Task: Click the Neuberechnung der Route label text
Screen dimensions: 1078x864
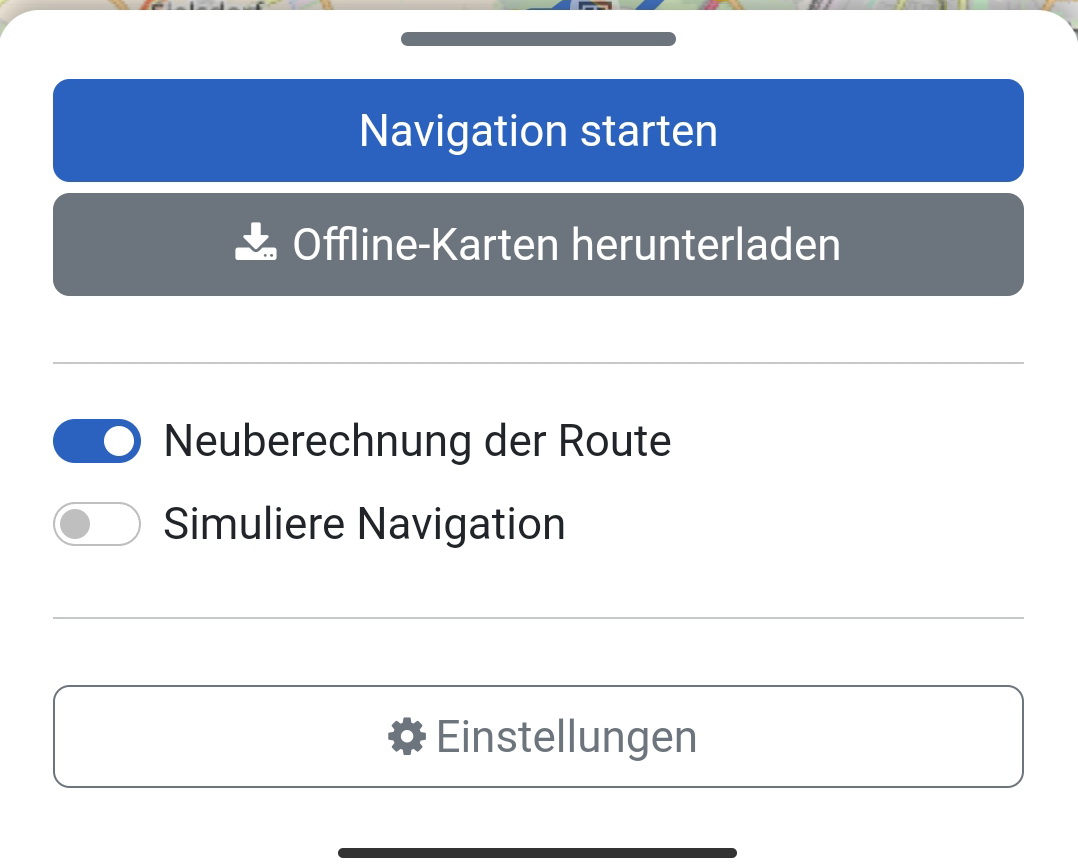Action: 417,441
